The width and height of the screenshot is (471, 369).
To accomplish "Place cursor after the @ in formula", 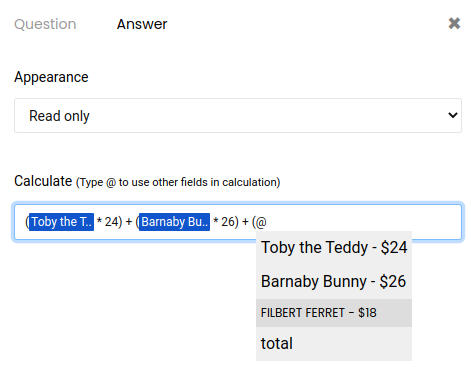I will 267,222.
